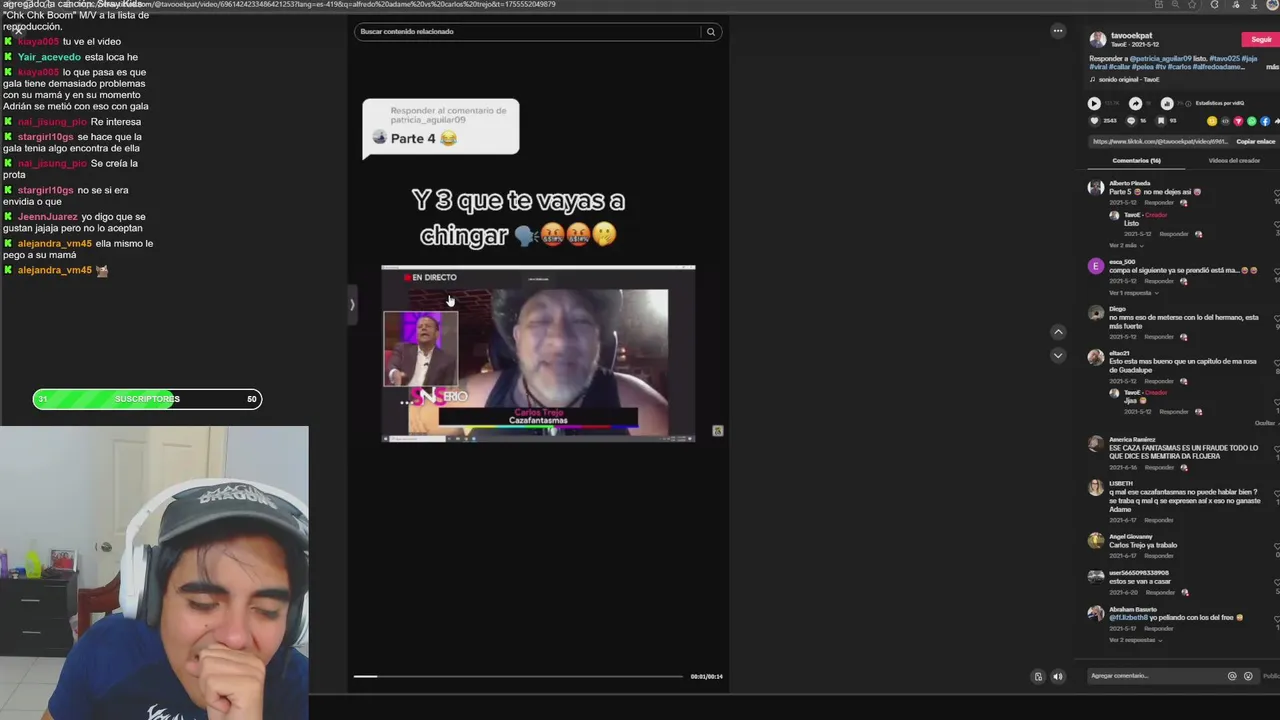Like esca_500's comment
Viewport: 1280px width, 720px height.
[x=1277, y=270]
